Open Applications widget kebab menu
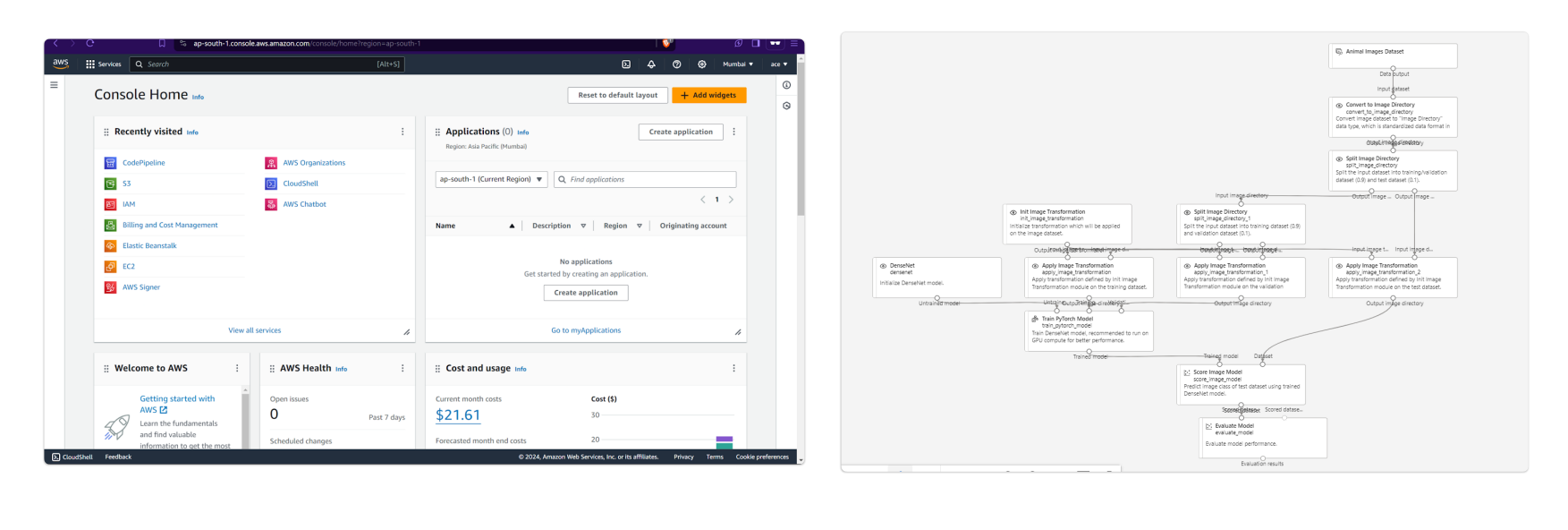 [x=734, y=132]
